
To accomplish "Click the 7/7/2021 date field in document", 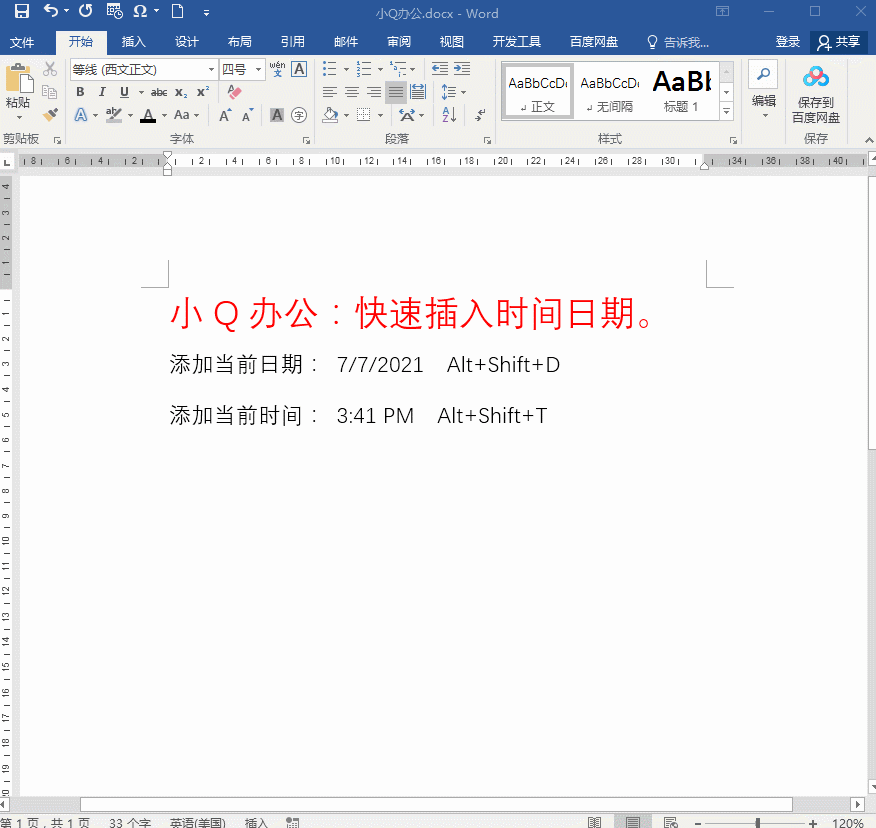I will click(380, 365).
